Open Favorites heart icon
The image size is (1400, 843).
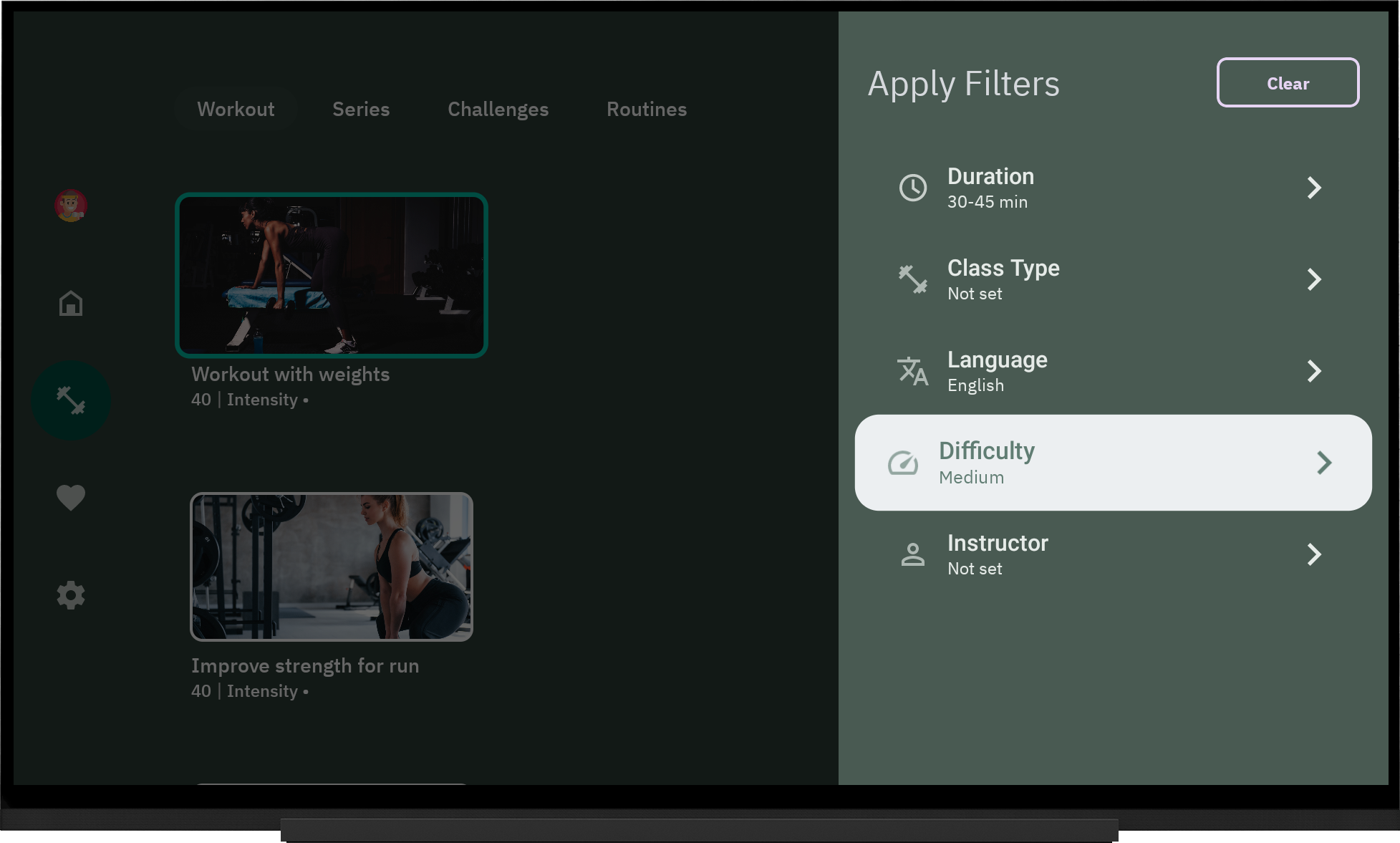tap(71, 497)
